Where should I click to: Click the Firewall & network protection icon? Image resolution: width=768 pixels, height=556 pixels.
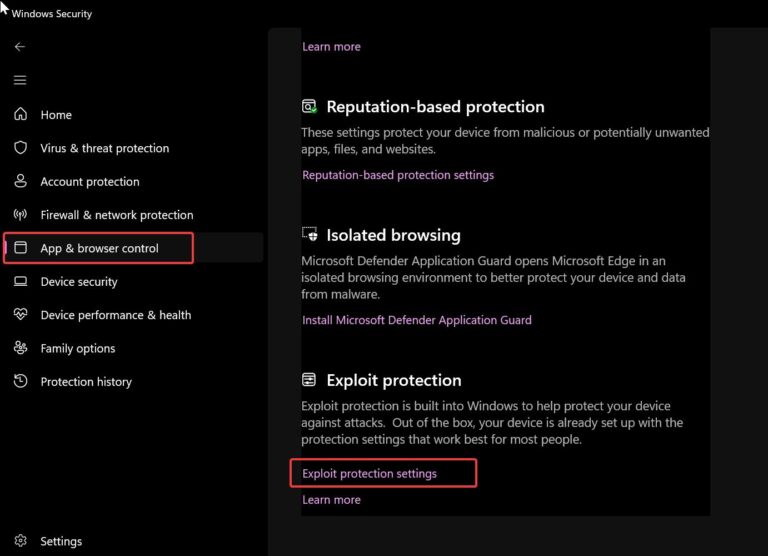pos(20,215)
